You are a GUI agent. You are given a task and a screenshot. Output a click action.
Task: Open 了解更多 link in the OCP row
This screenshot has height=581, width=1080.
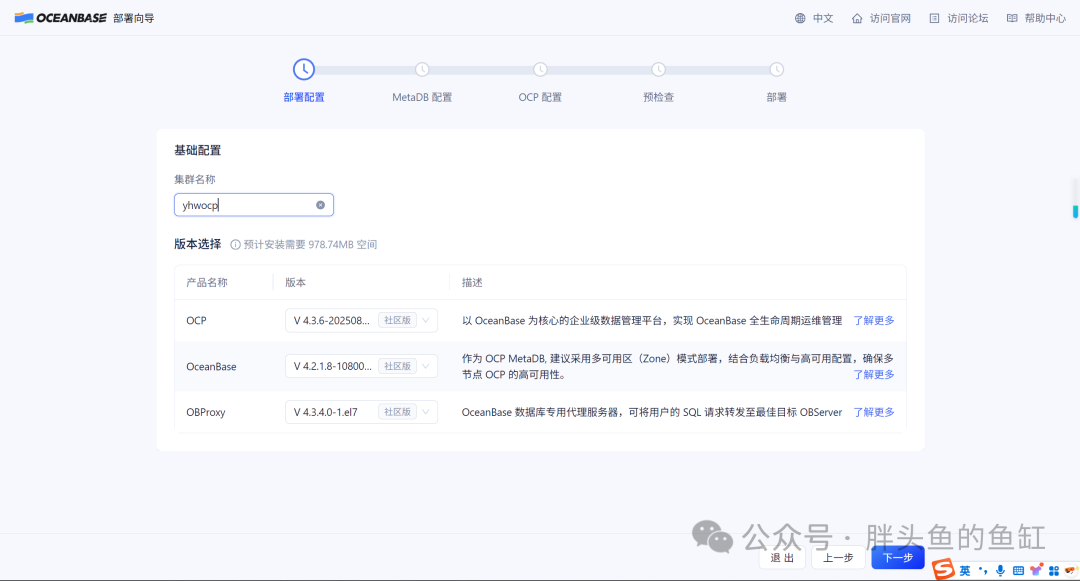pyautogui.click(x=873, y=320)
